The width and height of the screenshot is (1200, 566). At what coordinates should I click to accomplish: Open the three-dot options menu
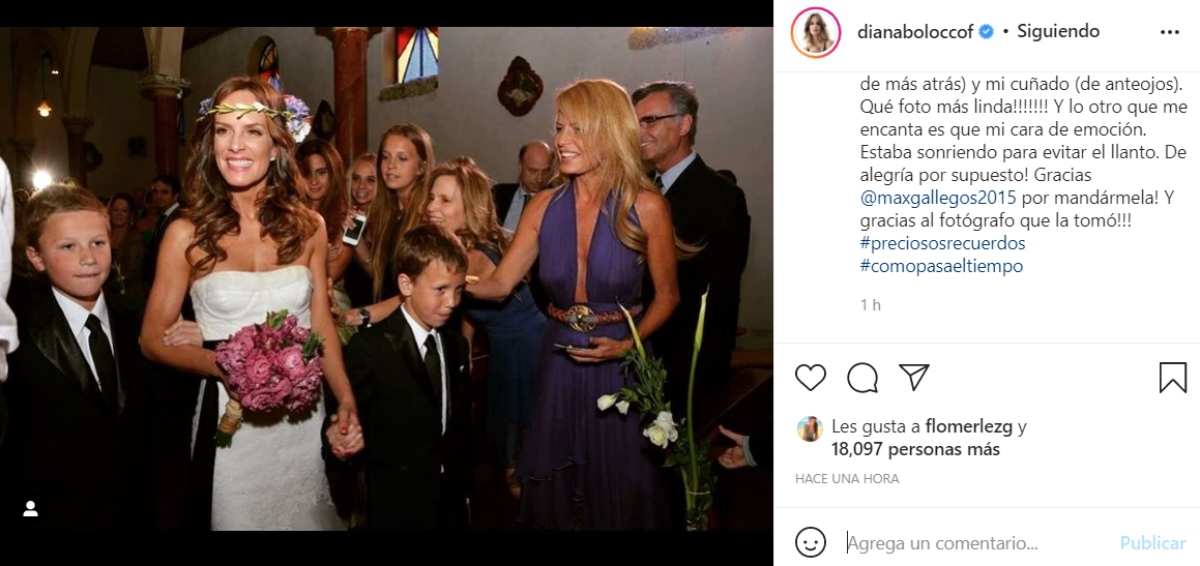[1170, 32]
